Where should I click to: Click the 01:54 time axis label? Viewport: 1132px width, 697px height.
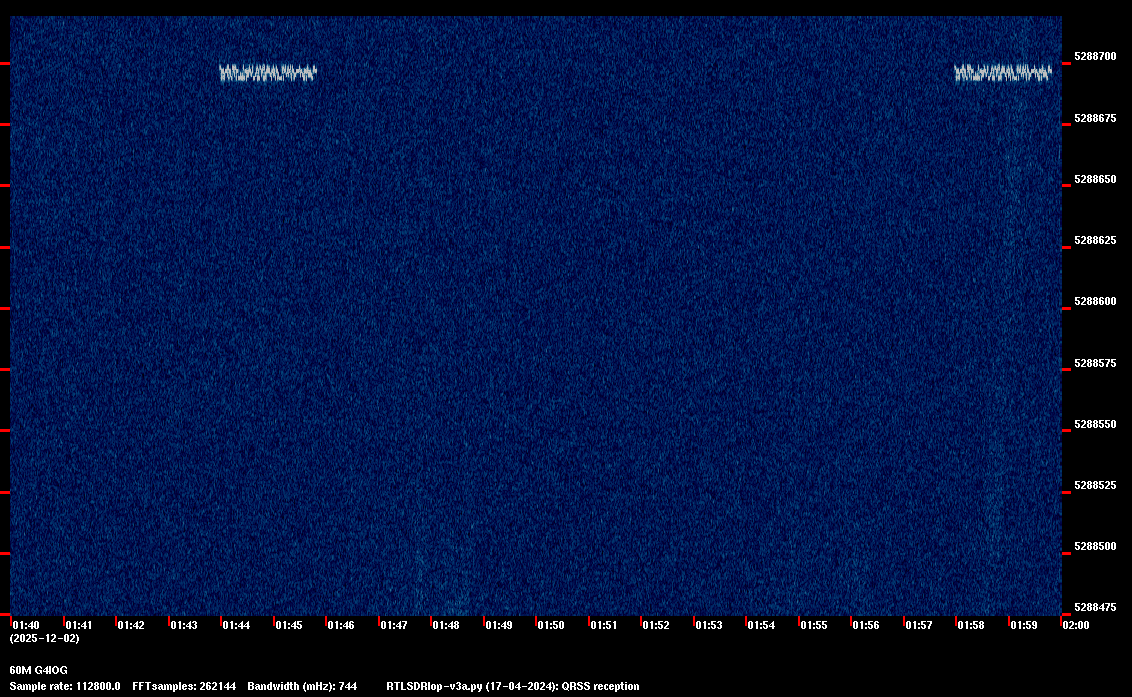761,625
